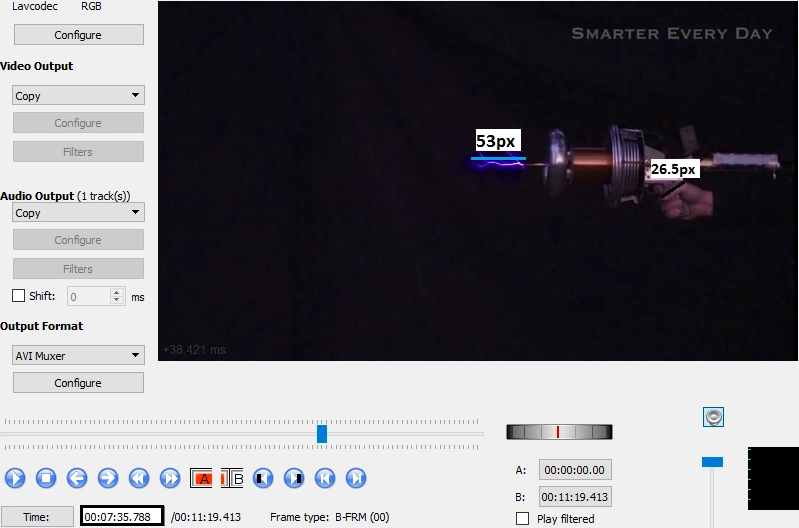
Task: Click the timeline seek slider handle
Action: (322, 434)
